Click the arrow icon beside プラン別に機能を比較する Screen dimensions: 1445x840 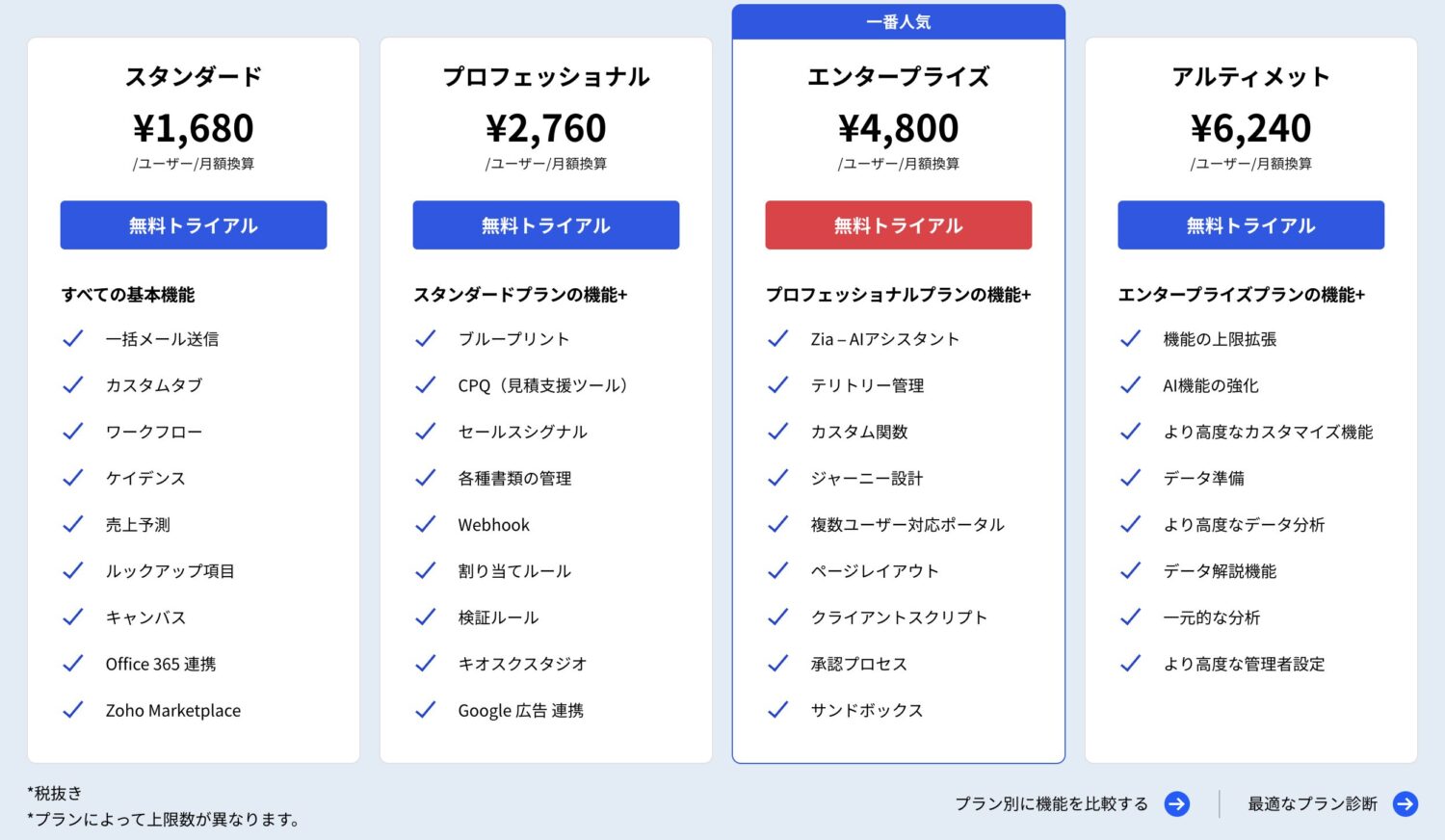pos(1176,804)
